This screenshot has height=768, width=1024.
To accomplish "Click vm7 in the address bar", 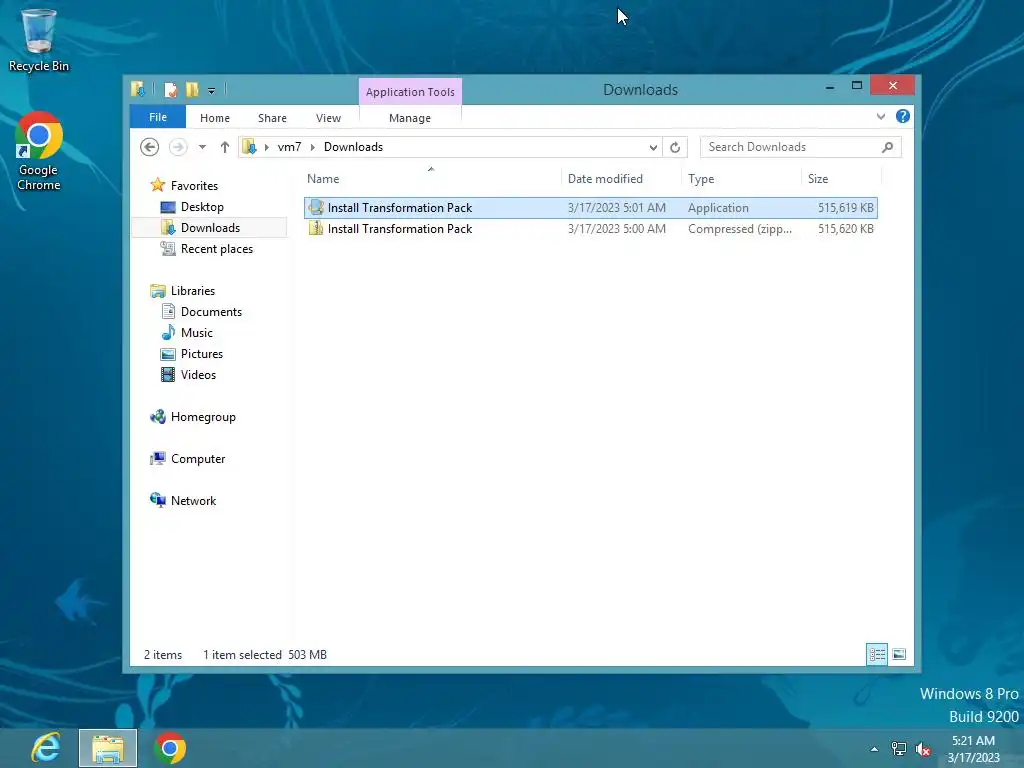I will [x=289, y=147].
